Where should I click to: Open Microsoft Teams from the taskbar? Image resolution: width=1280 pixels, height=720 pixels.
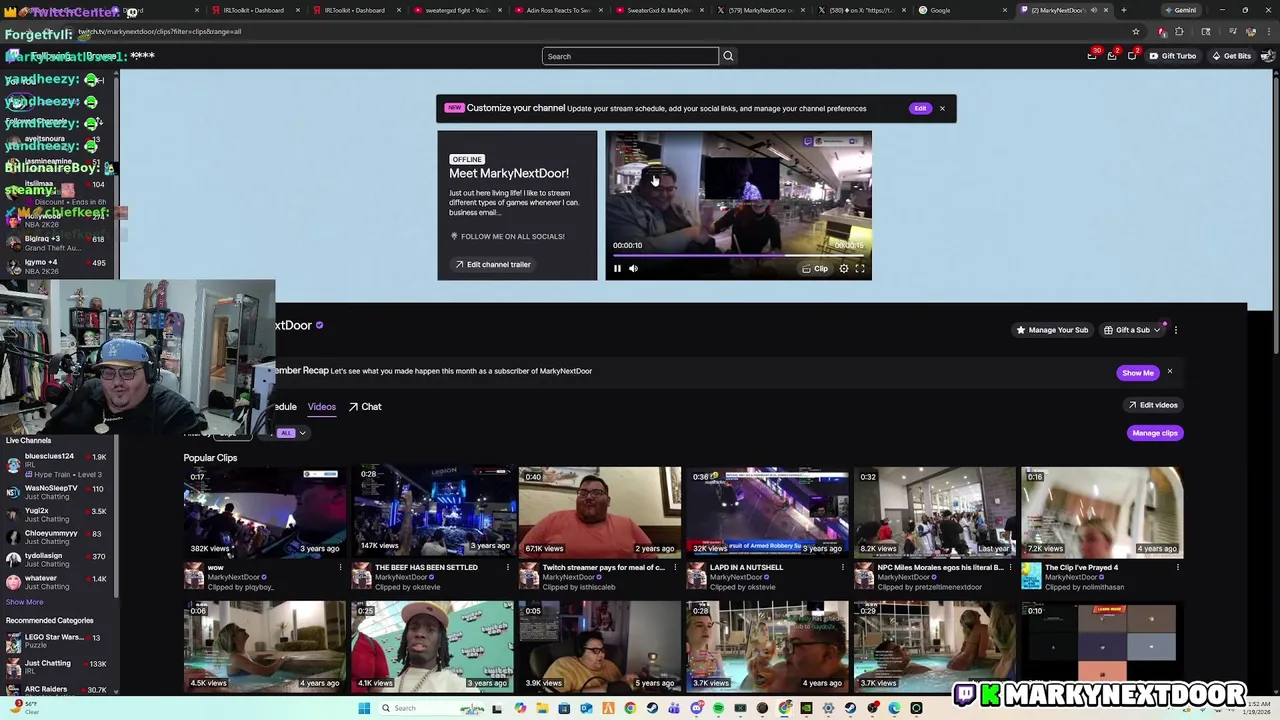(x=674, y=708)
